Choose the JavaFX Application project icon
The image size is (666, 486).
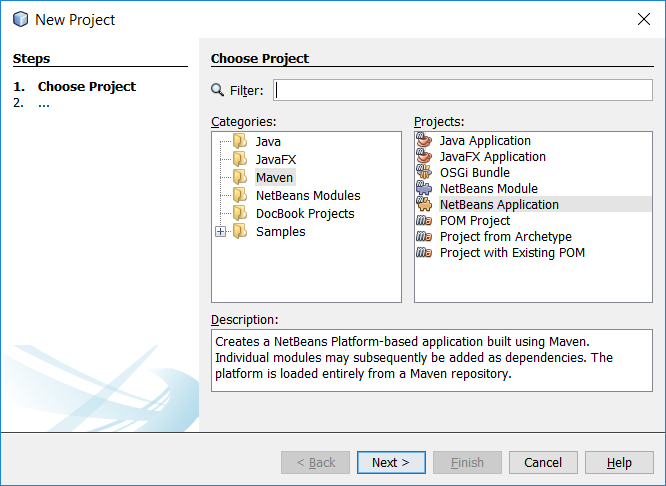point(424,156)
